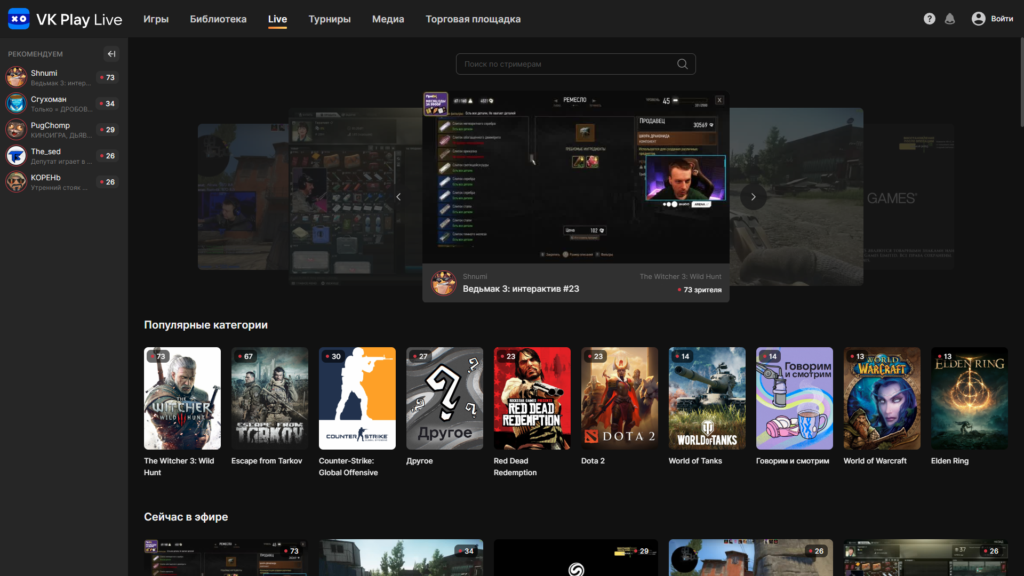The width and height of the screenshot is (1024, 576).
Task: Collapse the recommended sidebar with arrow icon
Action: [x=112, y=54]
